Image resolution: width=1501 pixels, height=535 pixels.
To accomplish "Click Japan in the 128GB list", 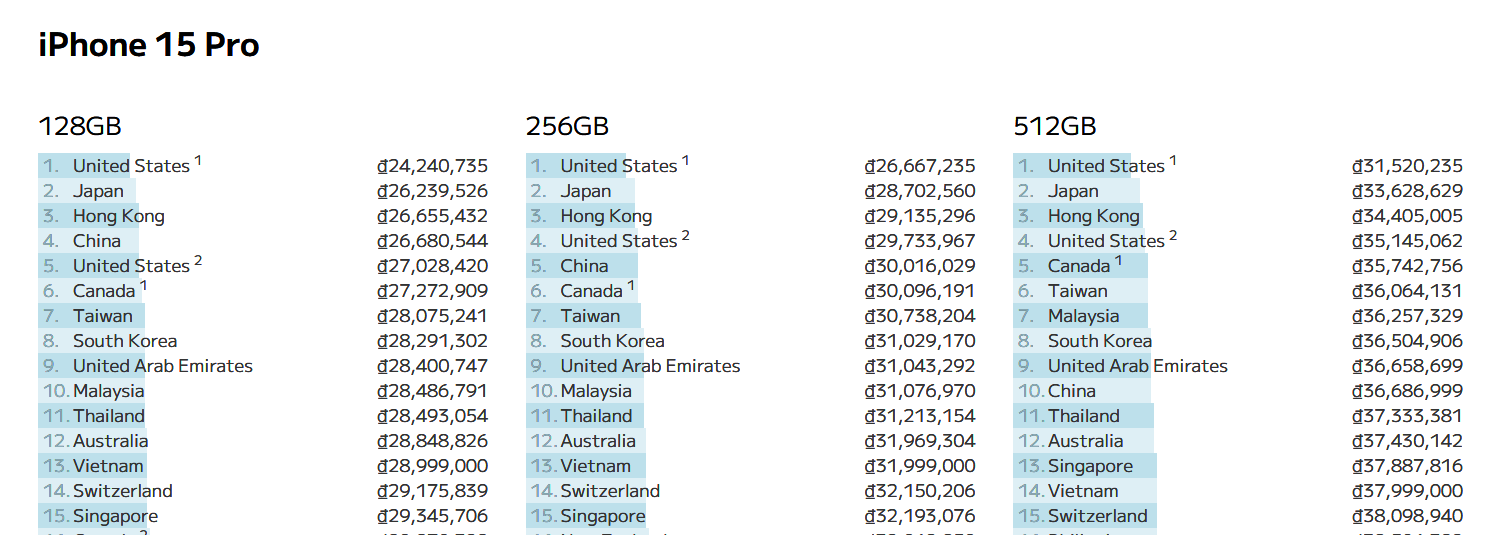I will tap(98, 191).
